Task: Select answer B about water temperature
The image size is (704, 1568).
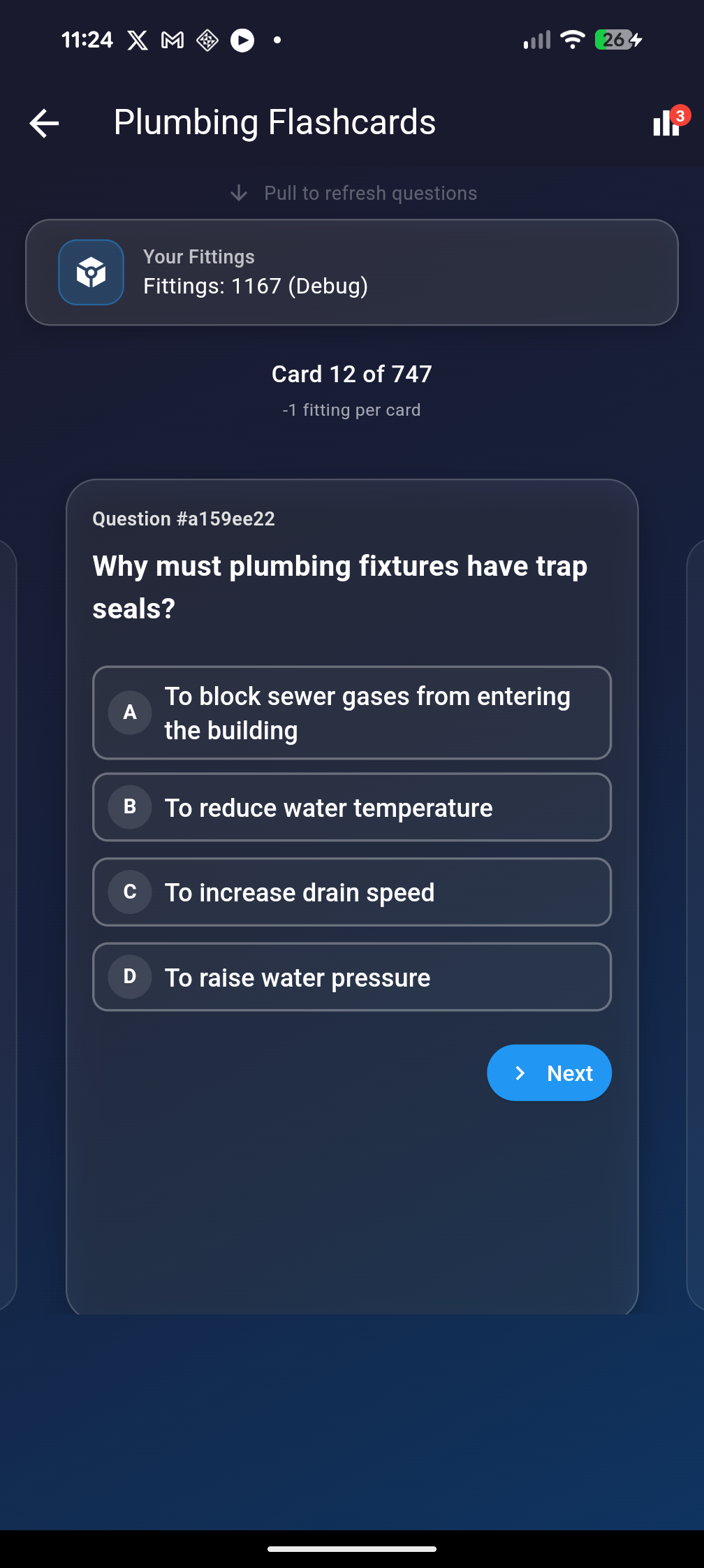Action: click(352, 807)
